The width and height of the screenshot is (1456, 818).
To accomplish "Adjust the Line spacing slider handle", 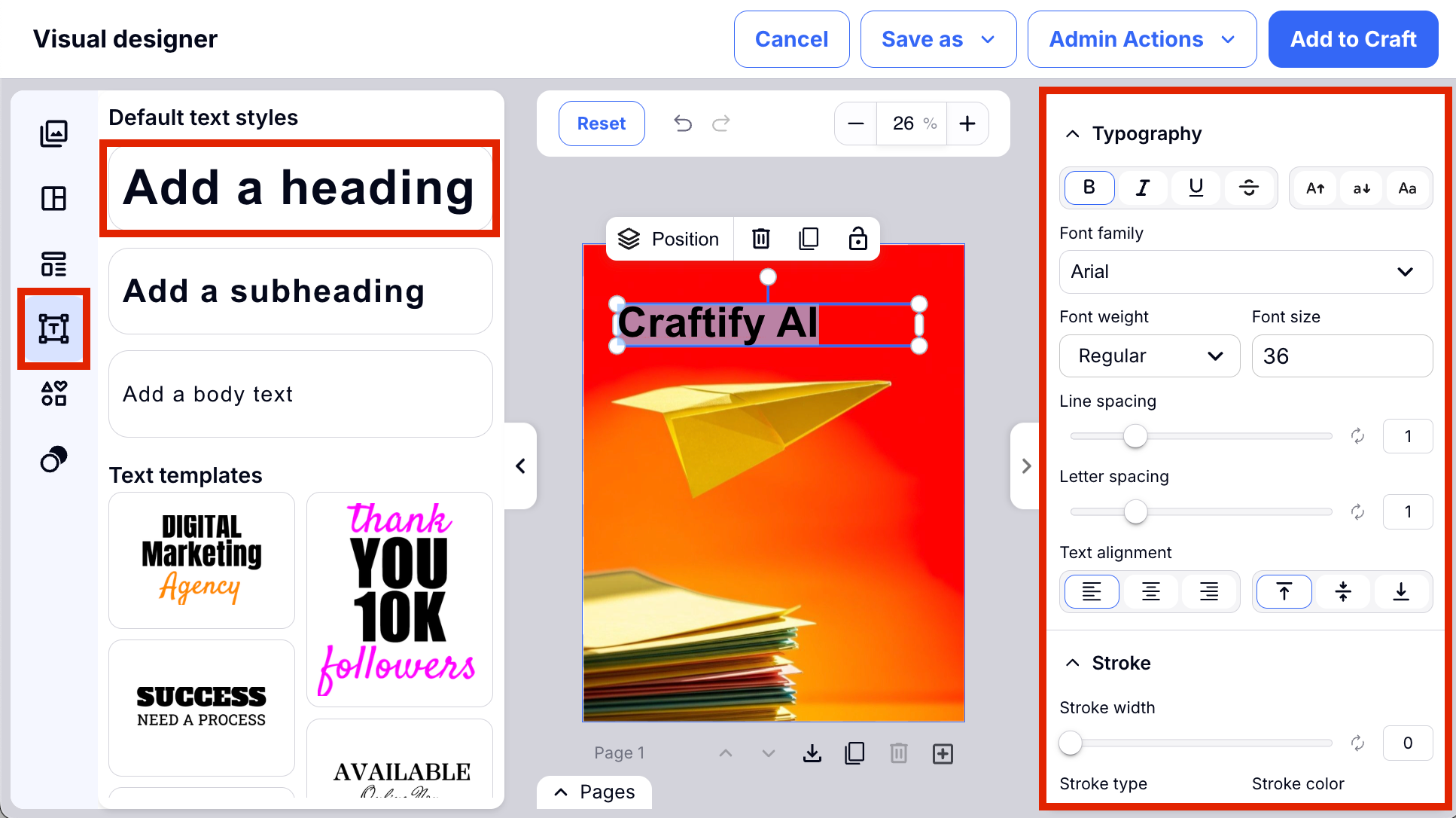I will tap(1135, 436).
